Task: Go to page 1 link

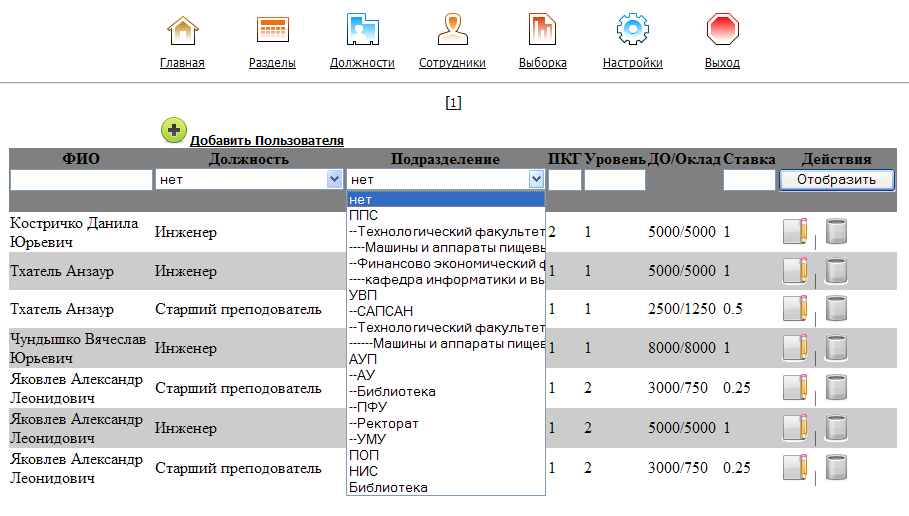Action: pos(453,102)
